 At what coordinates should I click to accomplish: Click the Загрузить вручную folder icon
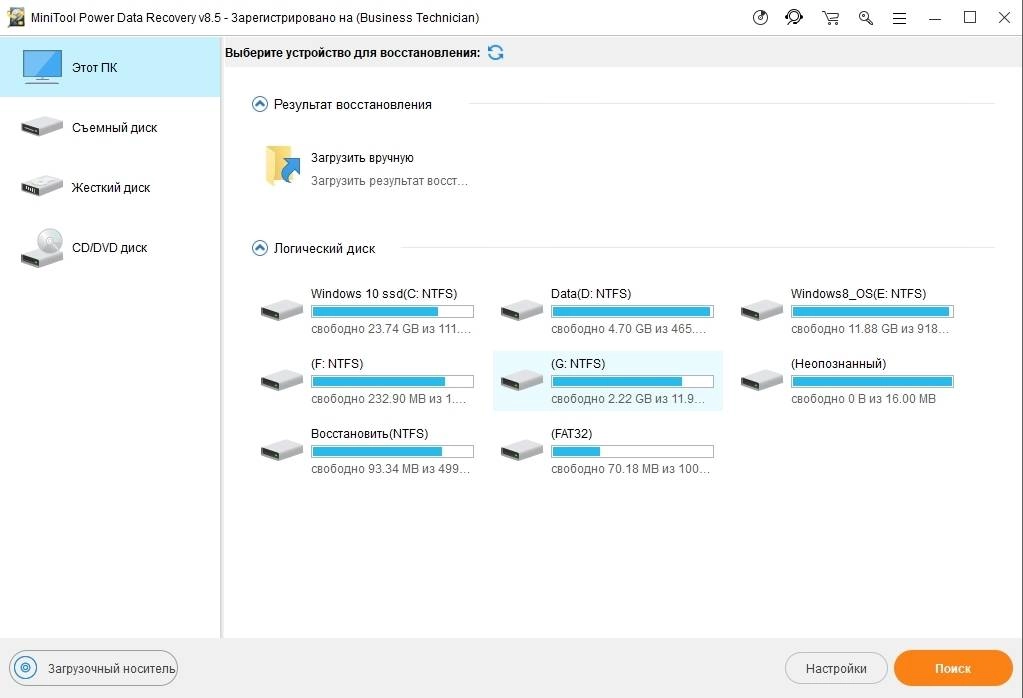point(282,166)
